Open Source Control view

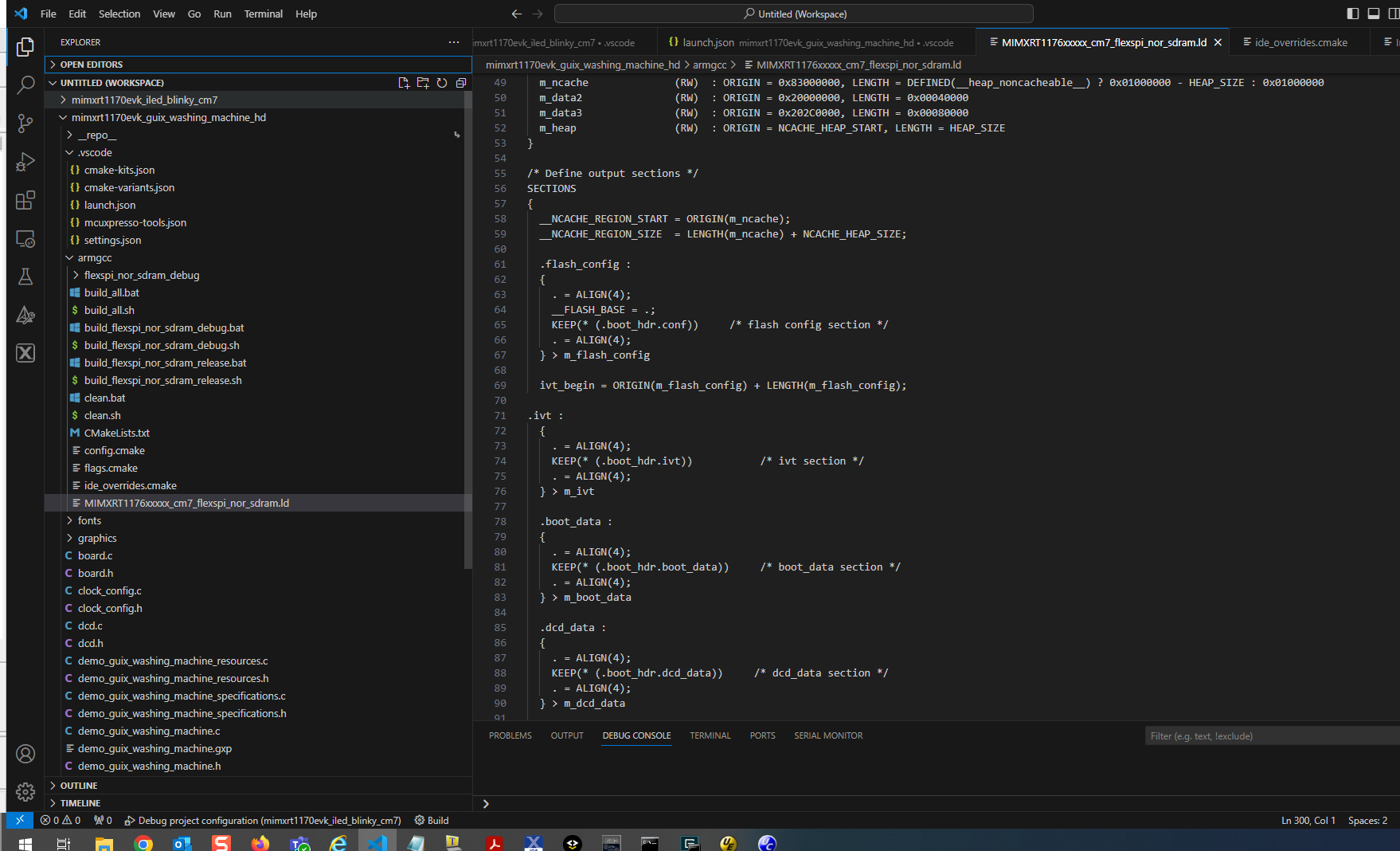pos(25,123)
